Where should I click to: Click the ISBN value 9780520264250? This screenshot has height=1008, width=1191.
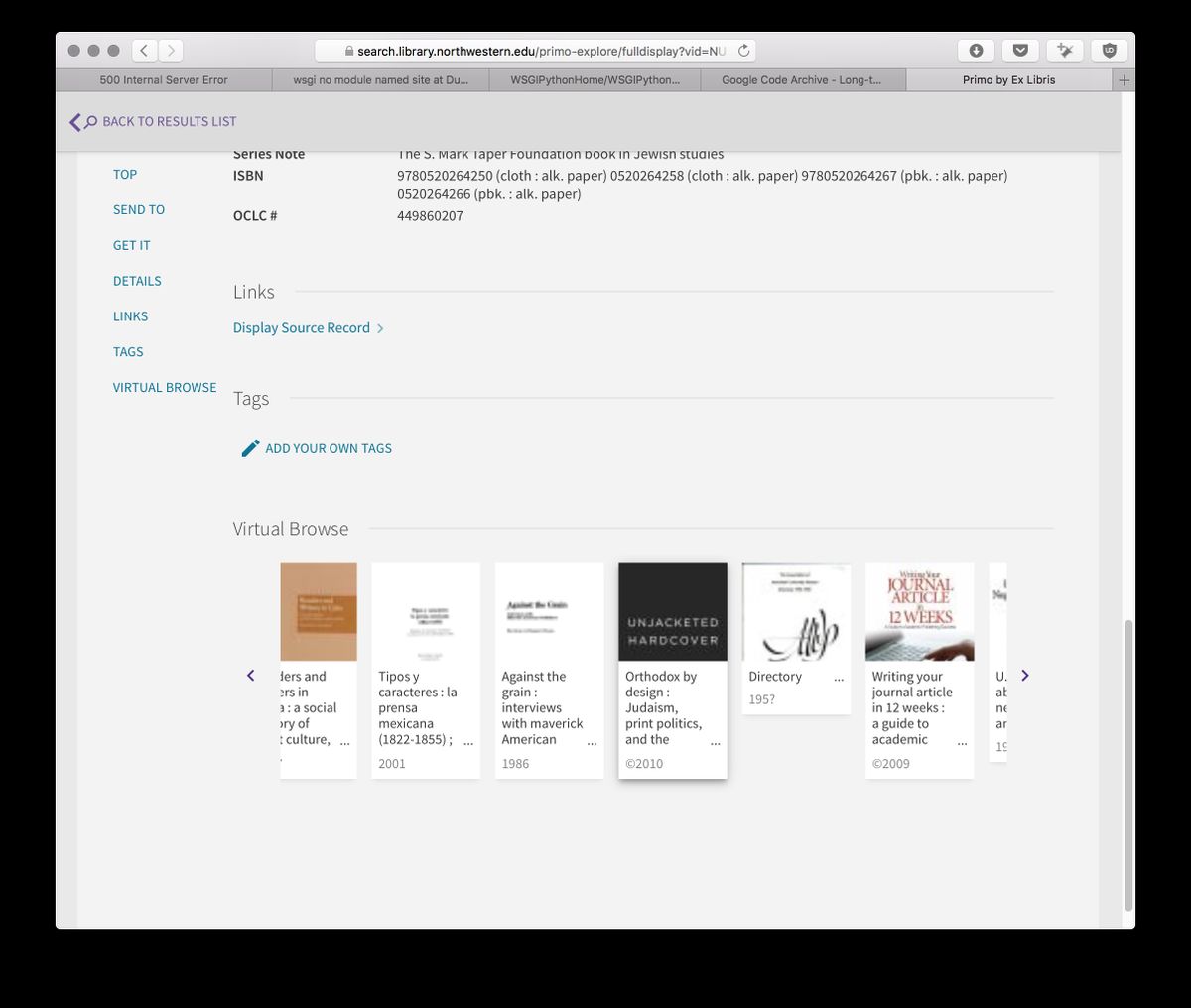click(445, 176)
